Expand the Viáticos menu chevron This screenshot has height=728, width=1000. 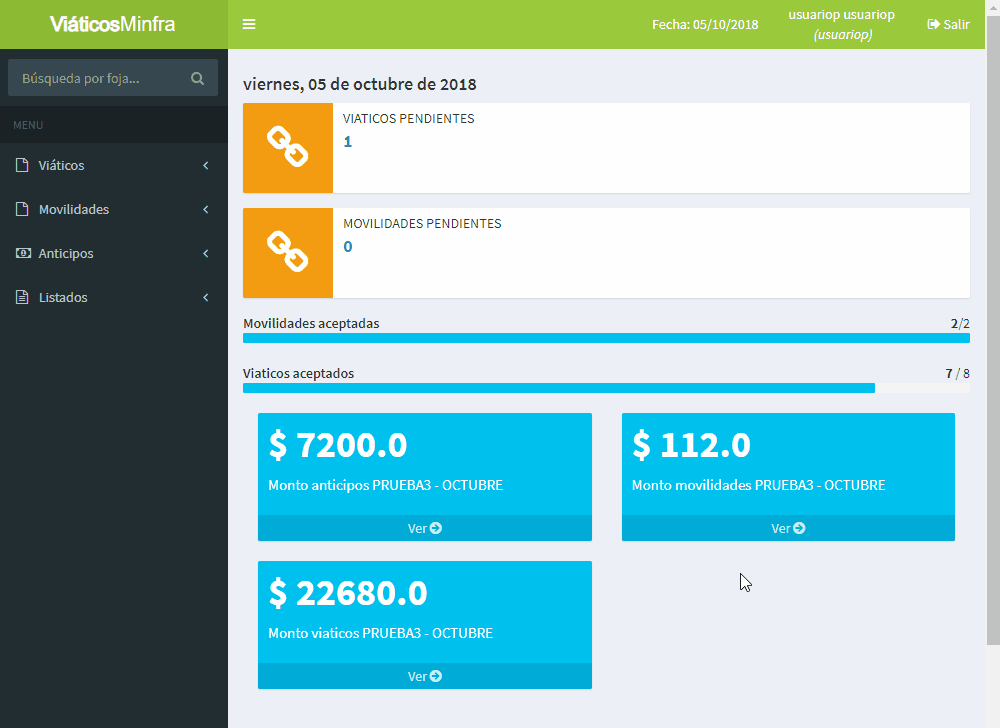[205, 165]
